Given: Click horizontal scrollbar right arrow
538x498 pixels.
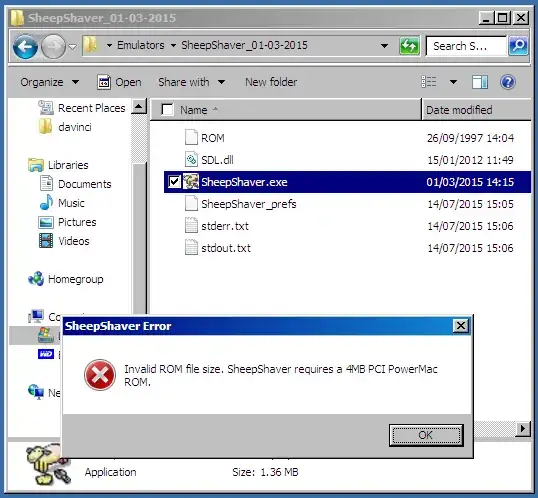Looking at the screenshot, I should tap(523, 428).
